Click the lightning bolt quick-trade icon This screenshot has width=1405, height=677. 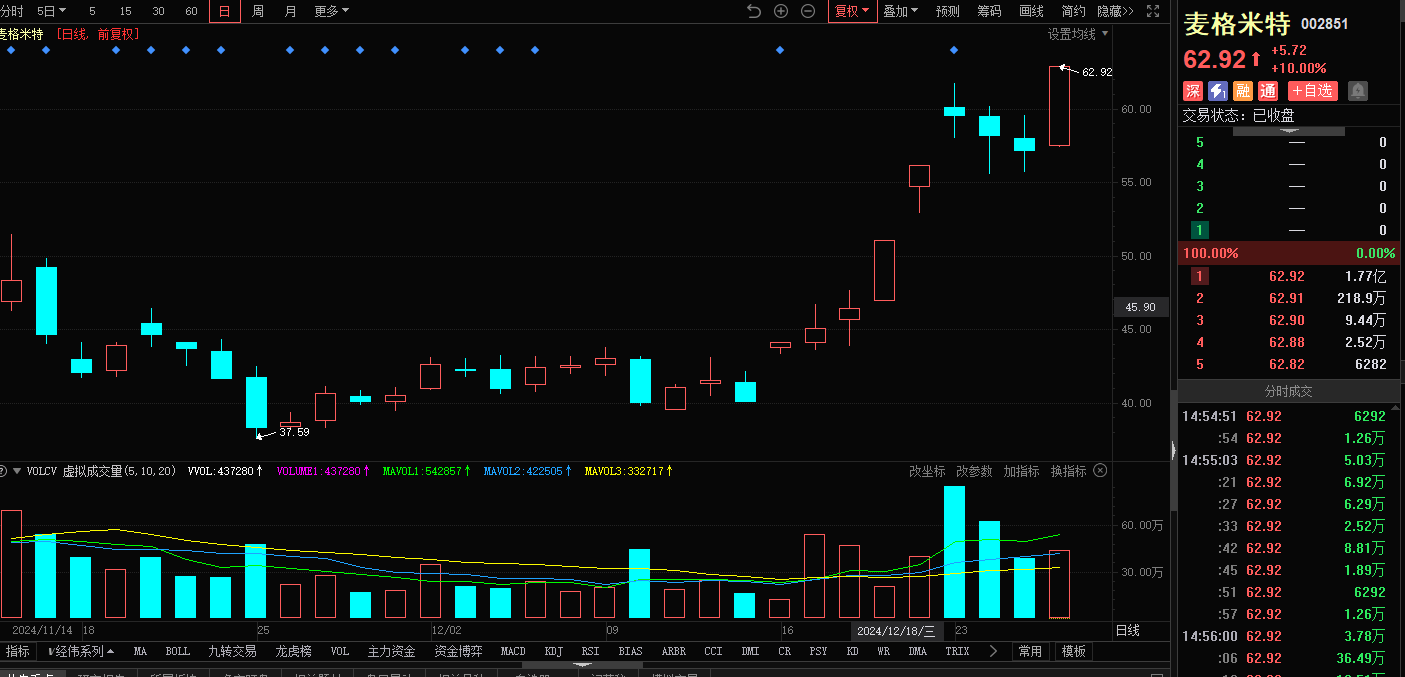click(1217, 91)
